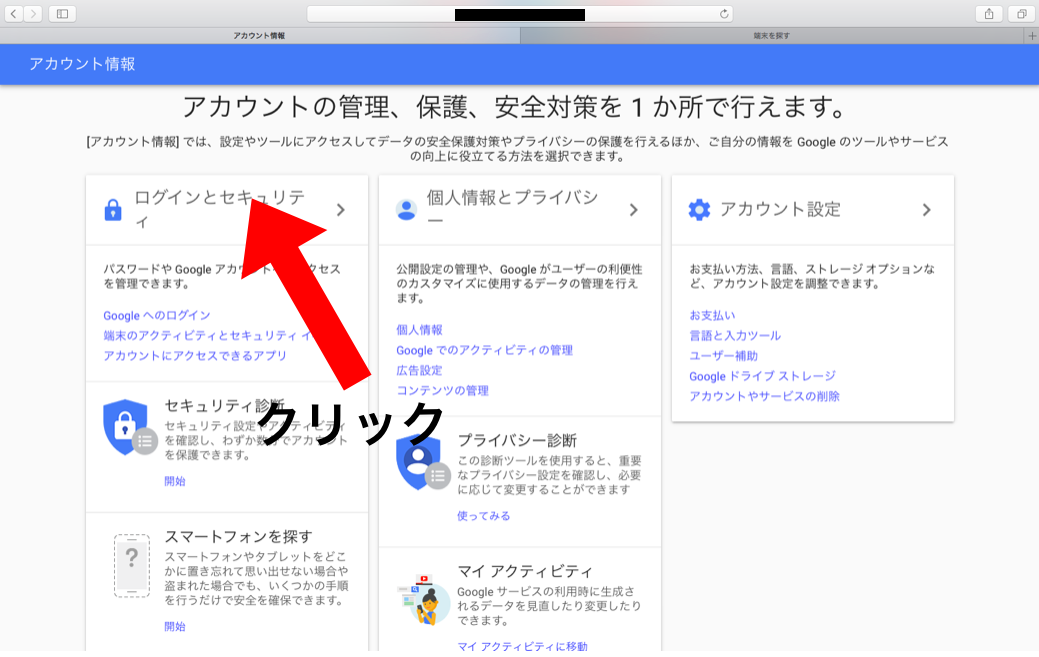Open Google でのアクティビティの管理 link
The image size is (1039, 657).
[484, 350]
